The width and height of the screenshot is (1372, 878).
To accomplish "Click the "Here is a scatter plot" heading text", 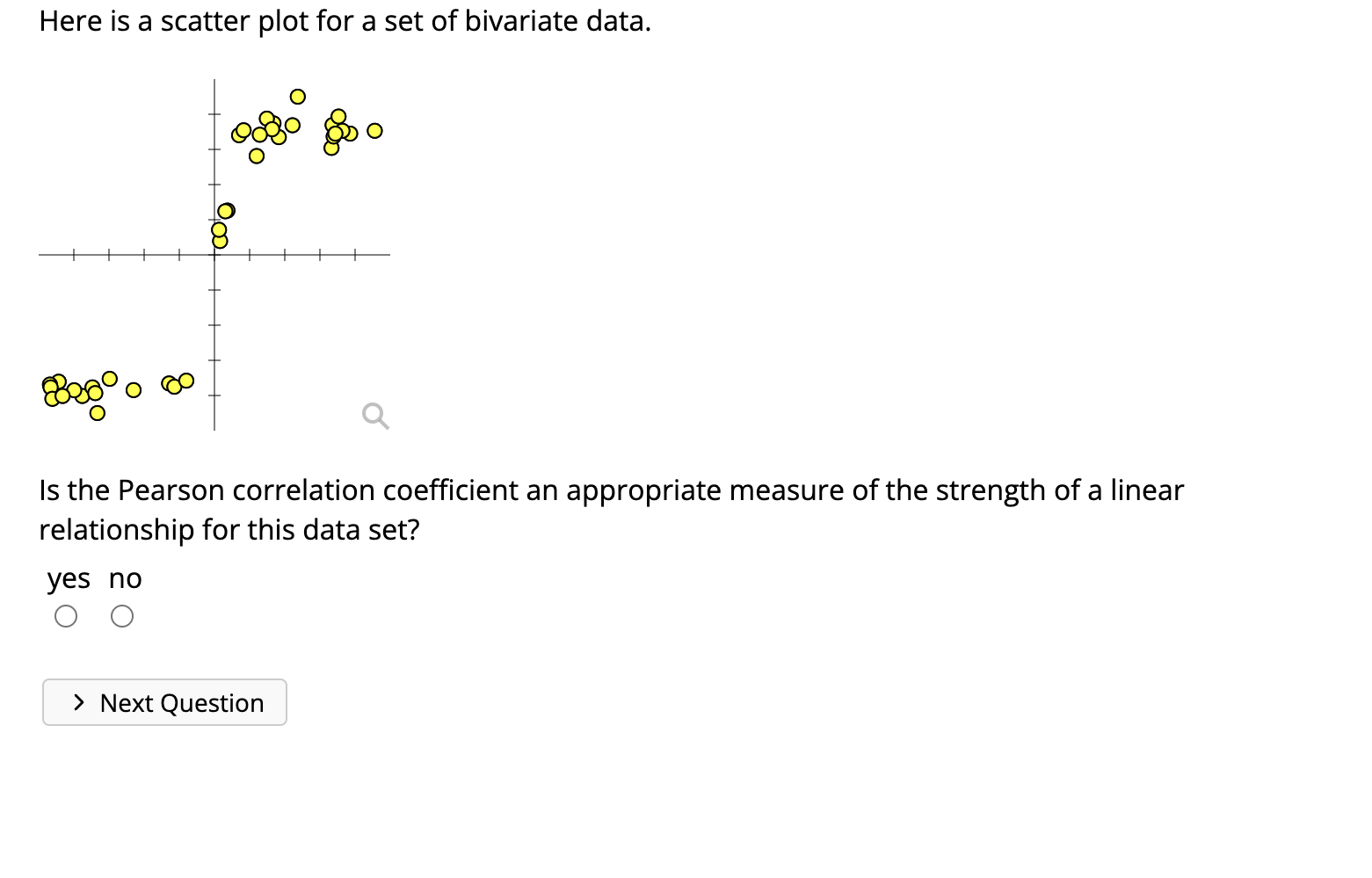I will coord(345,21).
